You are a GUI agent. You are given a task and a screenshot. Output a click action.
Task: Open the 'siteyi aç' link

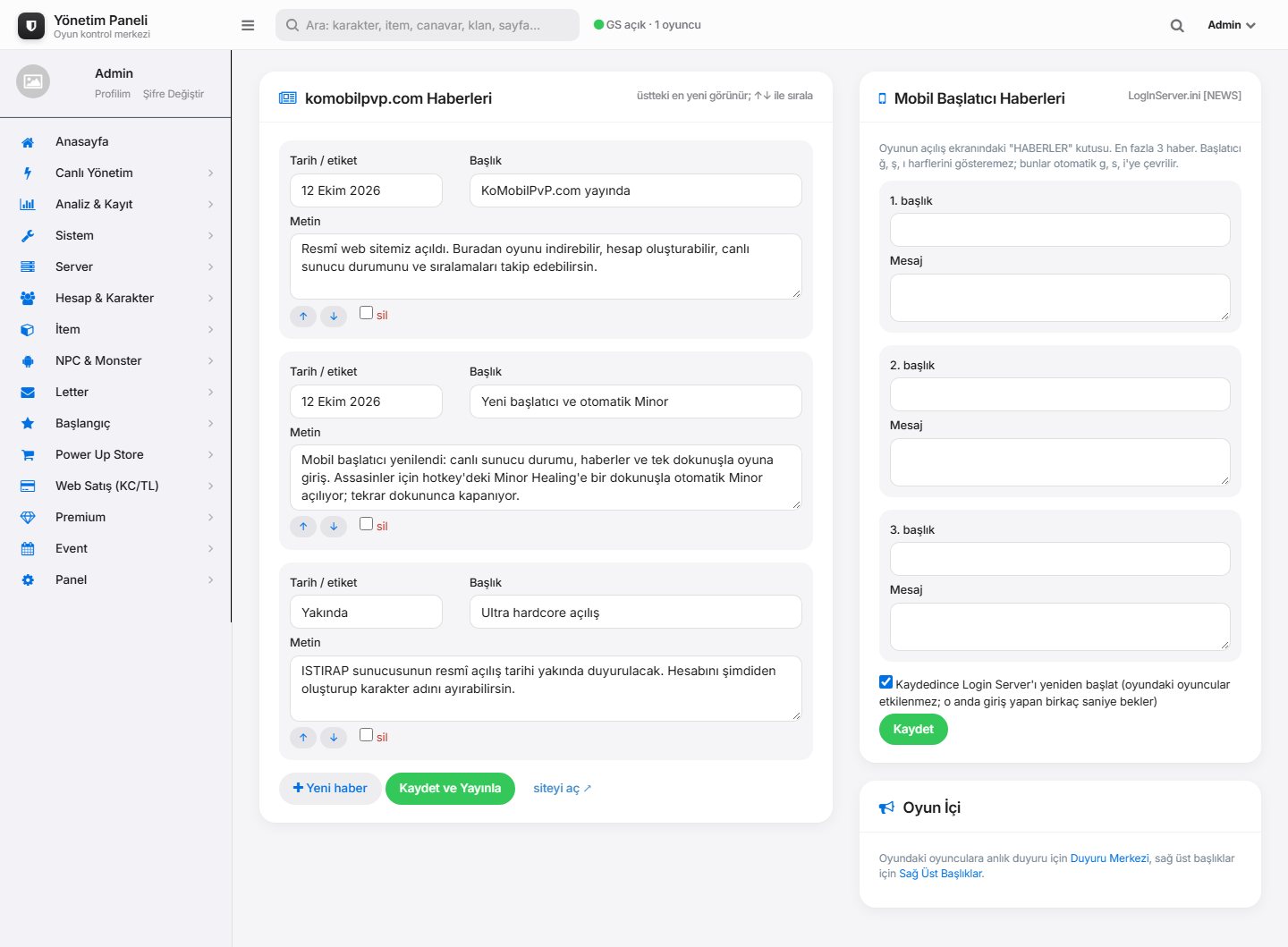[x=562, y=789]
